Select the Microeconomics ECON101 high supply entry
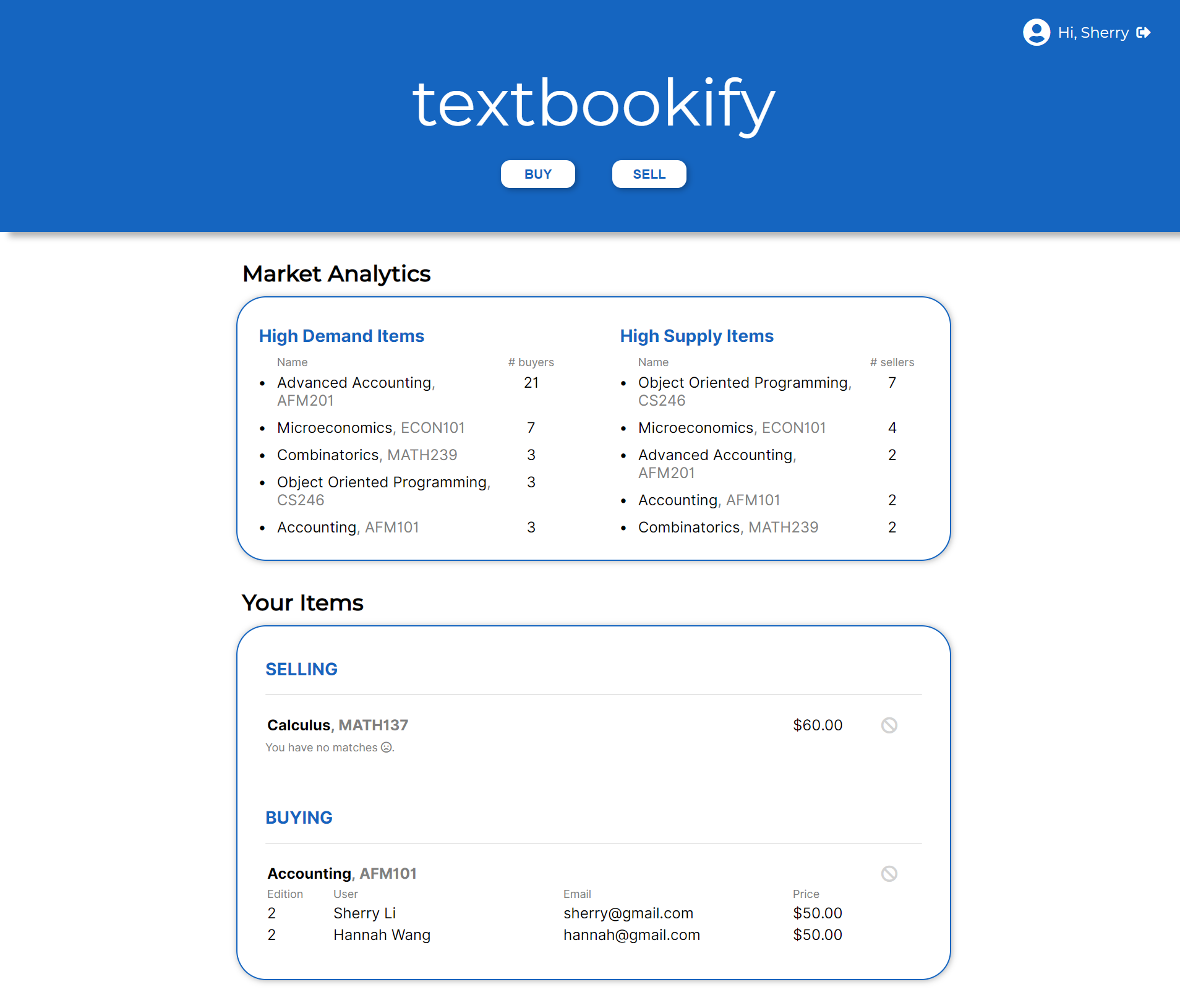 point(732,427)
